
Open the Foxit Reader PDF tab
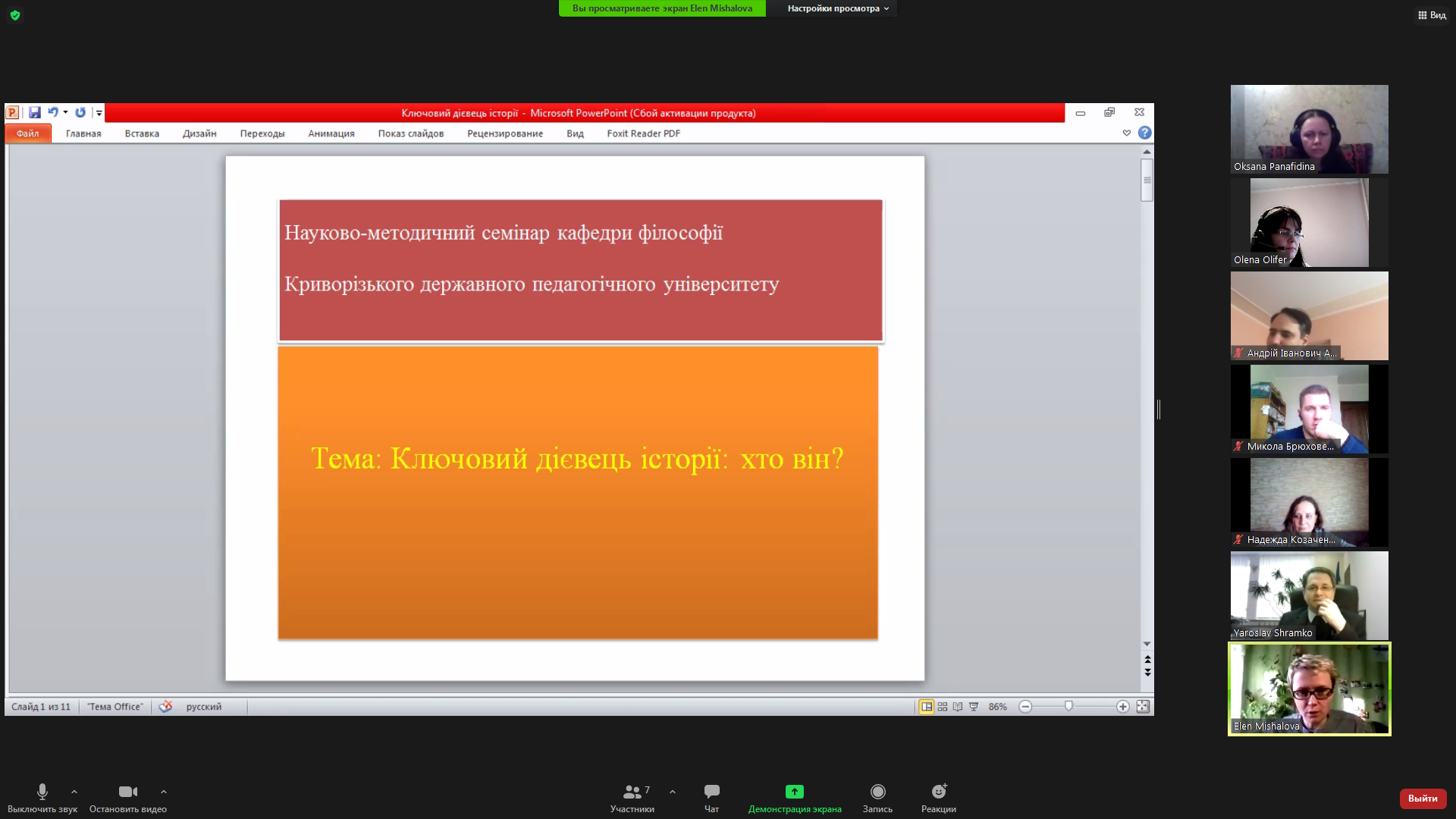point(644,133)
